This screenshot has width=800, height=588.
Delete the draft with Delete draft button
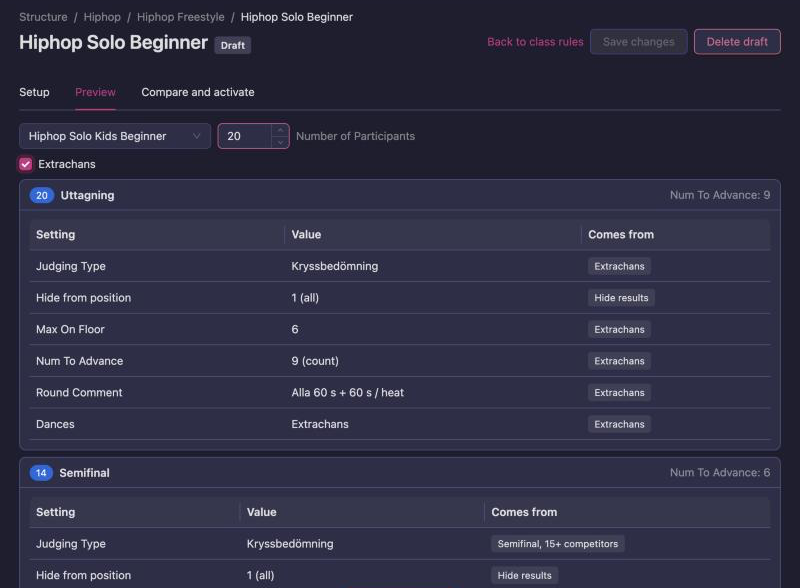737,42
